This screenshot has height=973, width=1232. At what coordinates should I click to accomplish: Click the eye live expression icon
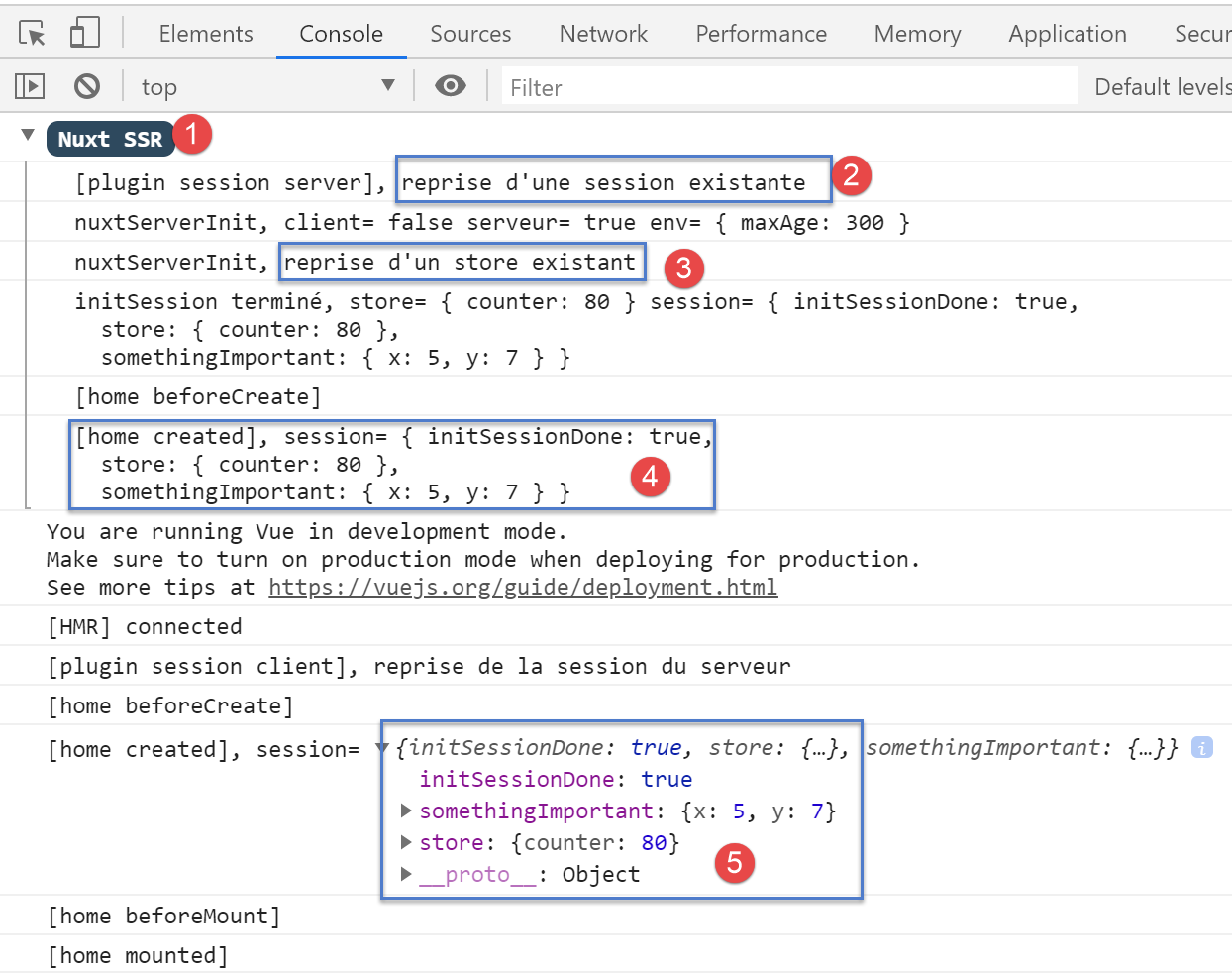(451, 86)
